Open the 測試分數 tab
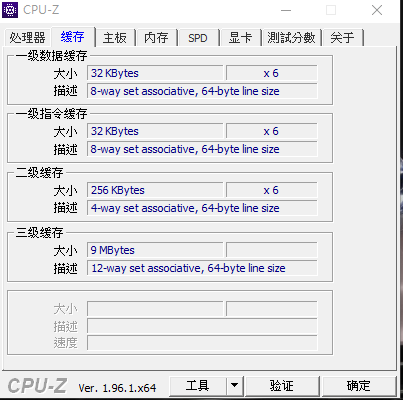The image size is (403, 400). (291, 37)
